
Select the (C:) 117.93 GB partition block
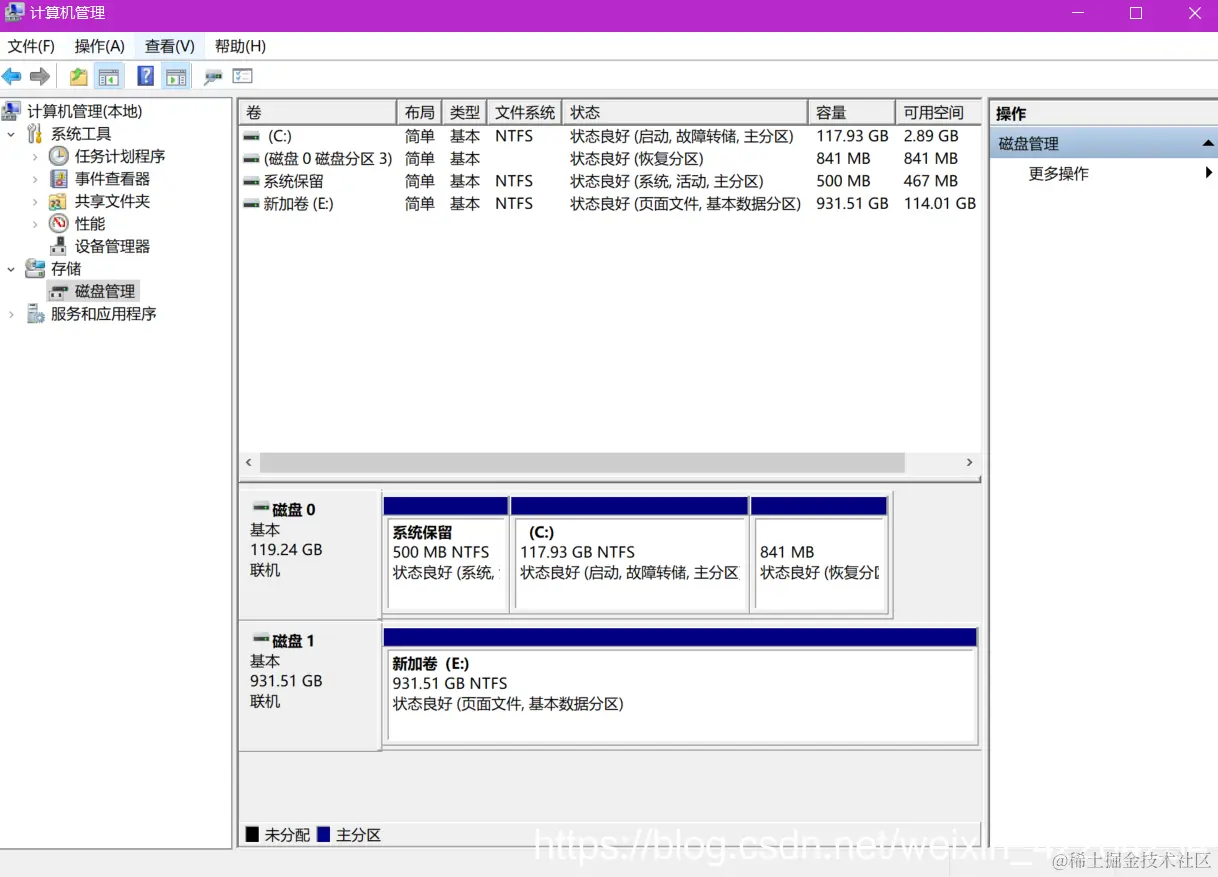click(629, 555)
